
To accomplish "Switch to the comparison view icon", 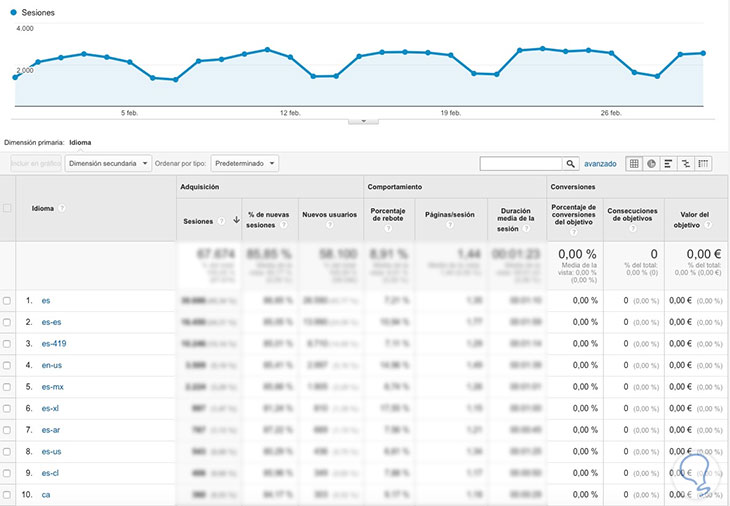I will tap(685, 163).
